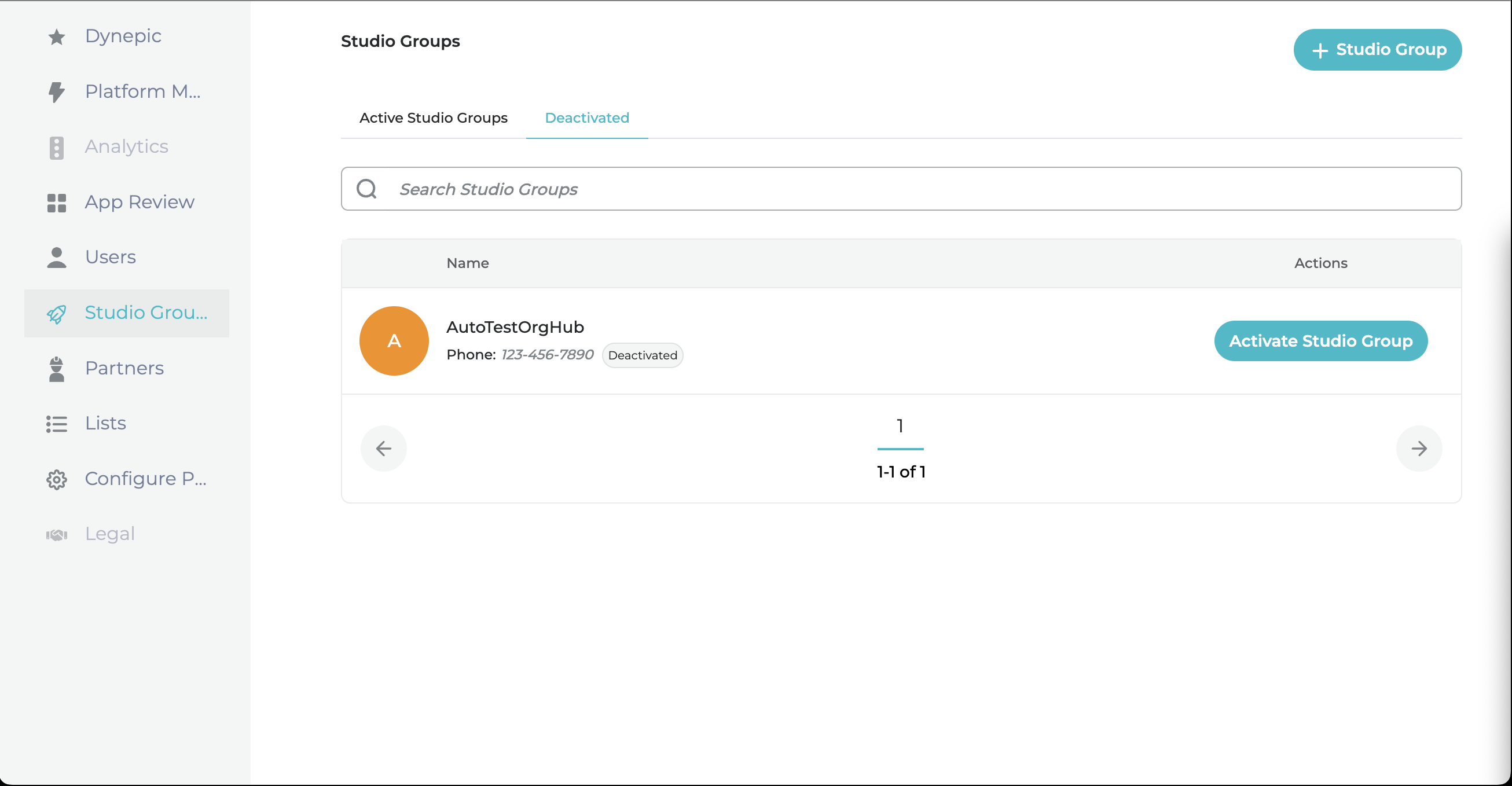Click the Lists bullet icon
The height and width of the screenshot is (786, 1512).
56,424
